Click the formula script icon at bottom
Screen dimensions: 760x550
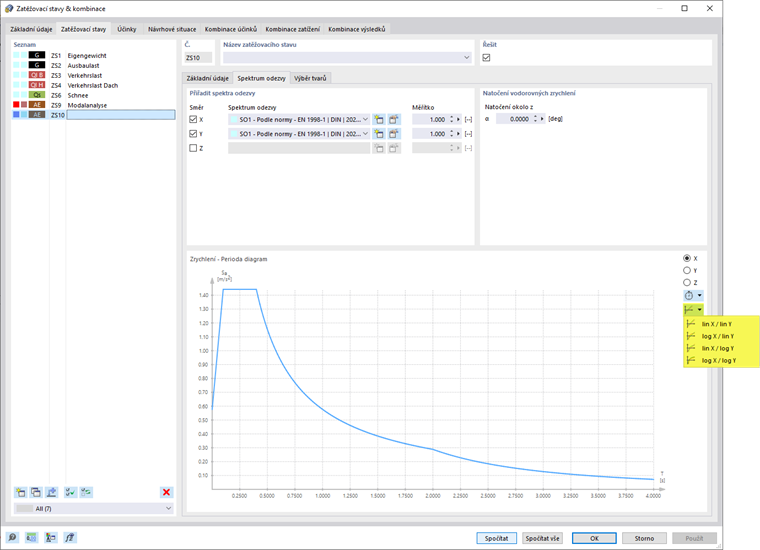click(70, 537)
